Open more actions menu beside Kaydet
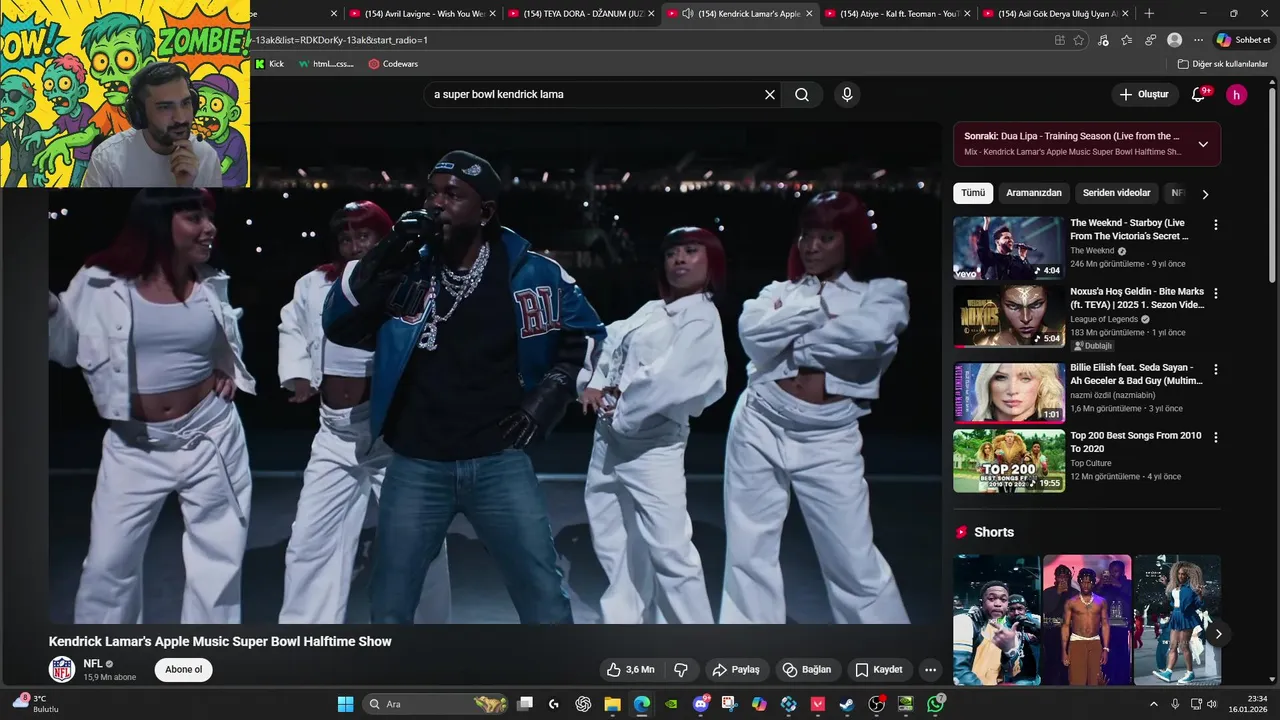Image resolution: width=1280 pixels, height=720 pixels. coord(930,670)
